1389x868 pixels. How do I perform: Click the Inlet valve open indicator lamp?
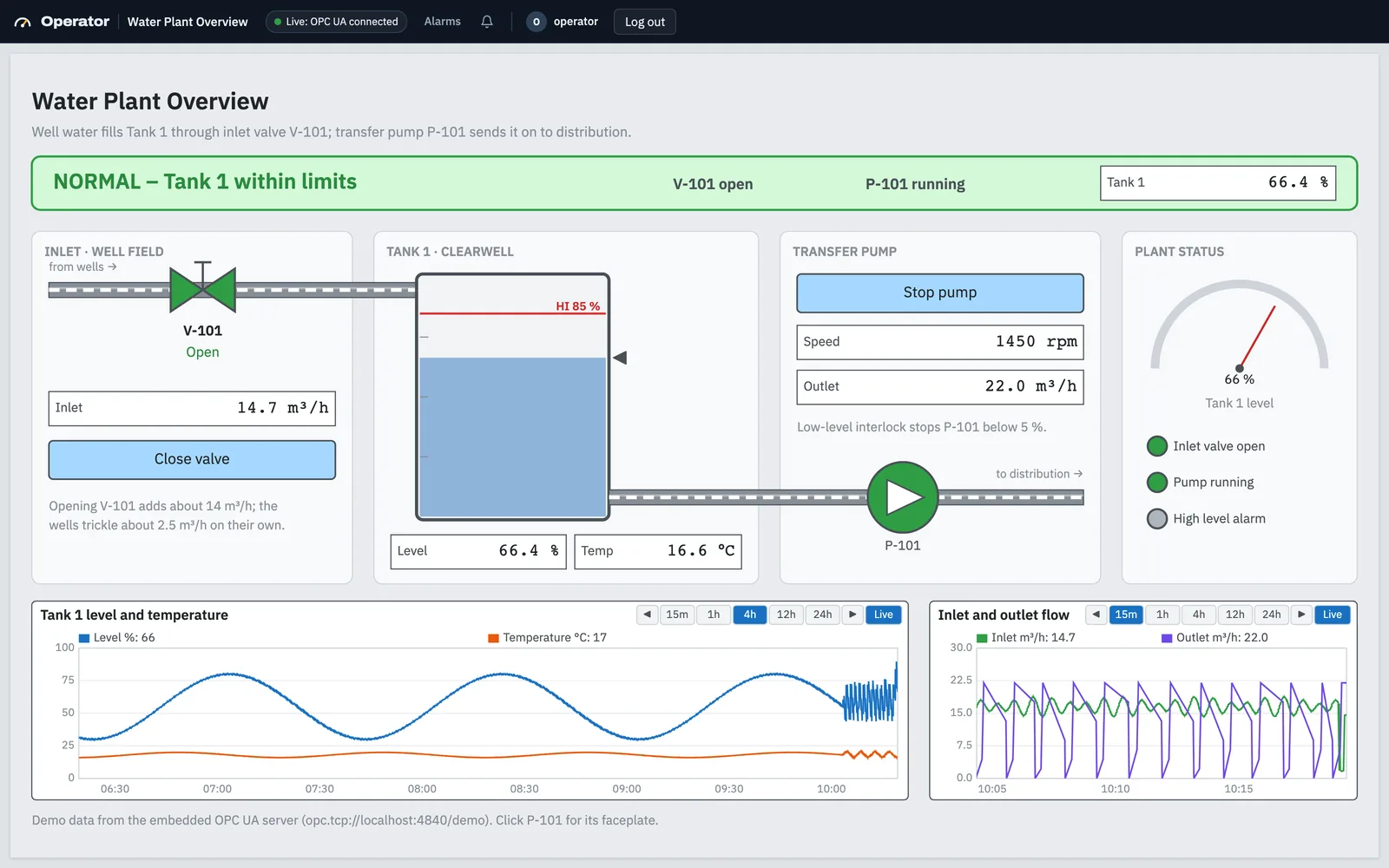pyautogui.click(x=1157, y=446)
